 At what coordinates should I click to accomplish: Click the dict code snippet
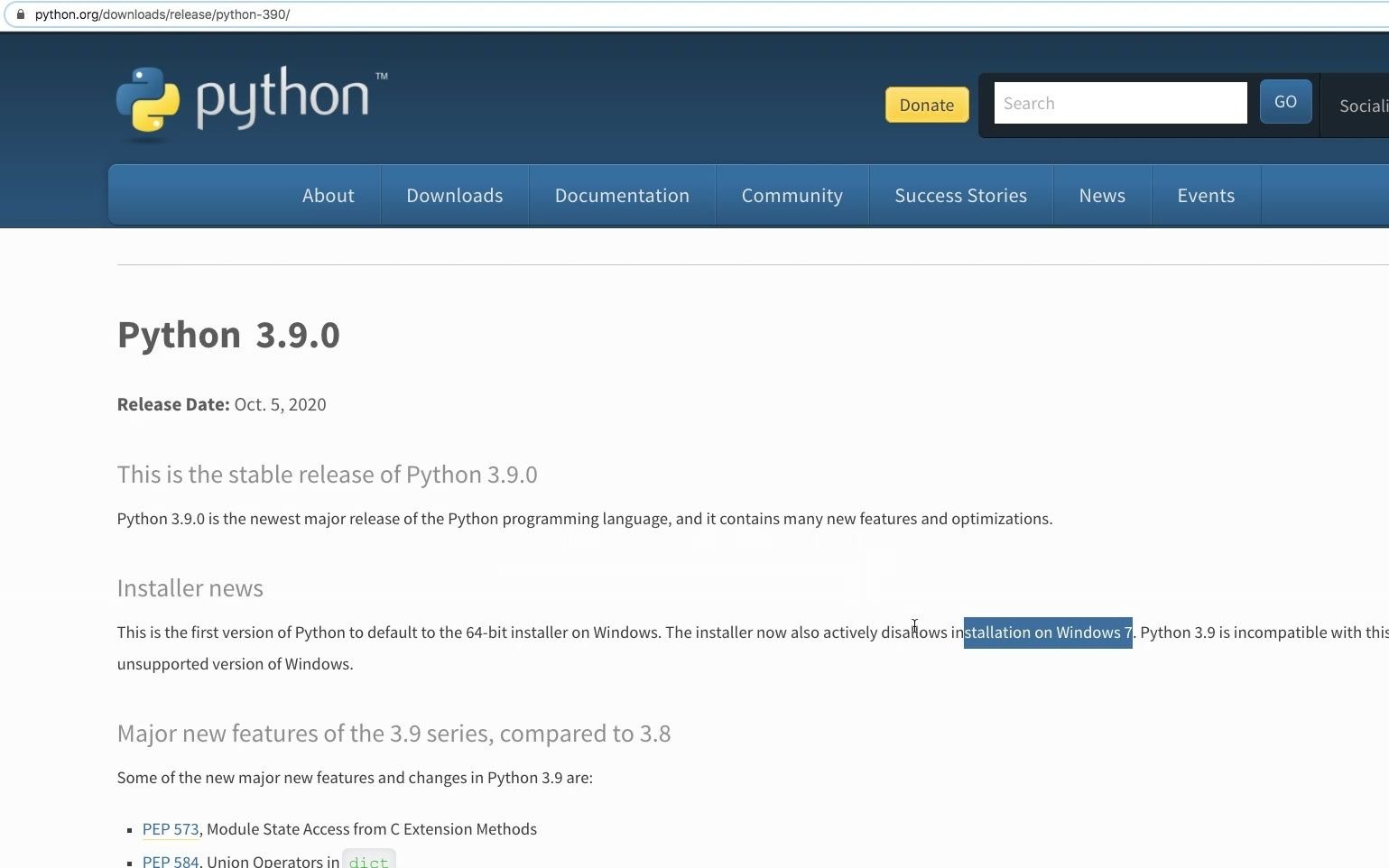(368, 861)
